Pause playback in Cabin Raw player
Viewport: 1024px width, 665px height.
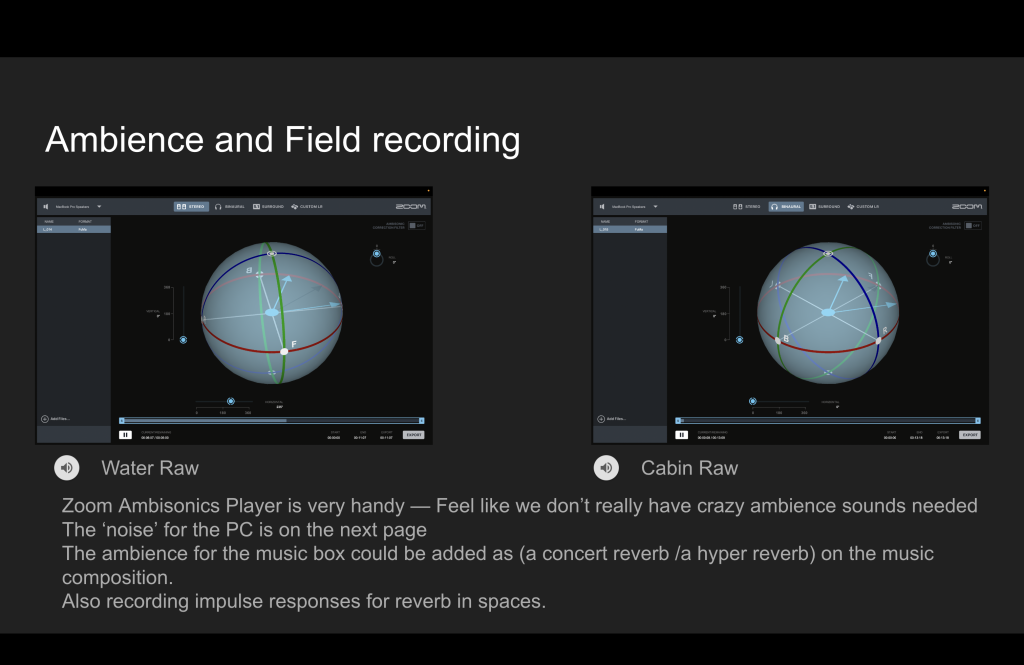click(682, 434)
